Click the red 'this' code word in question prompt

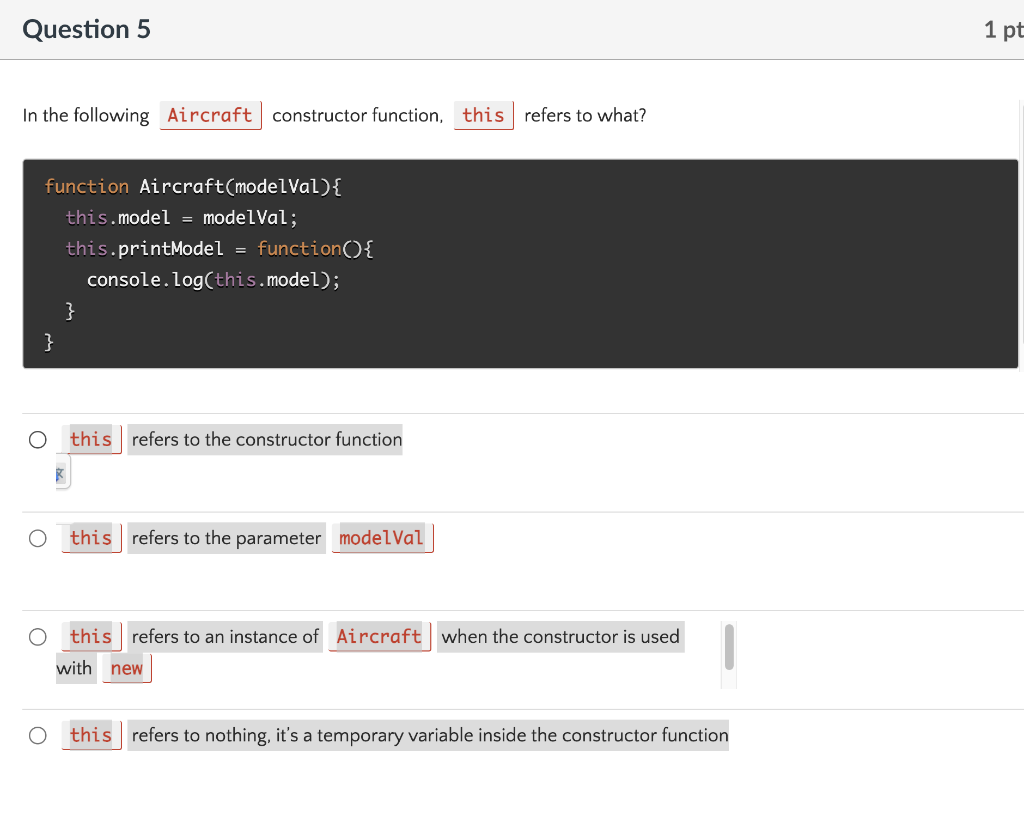coord(483,116)
